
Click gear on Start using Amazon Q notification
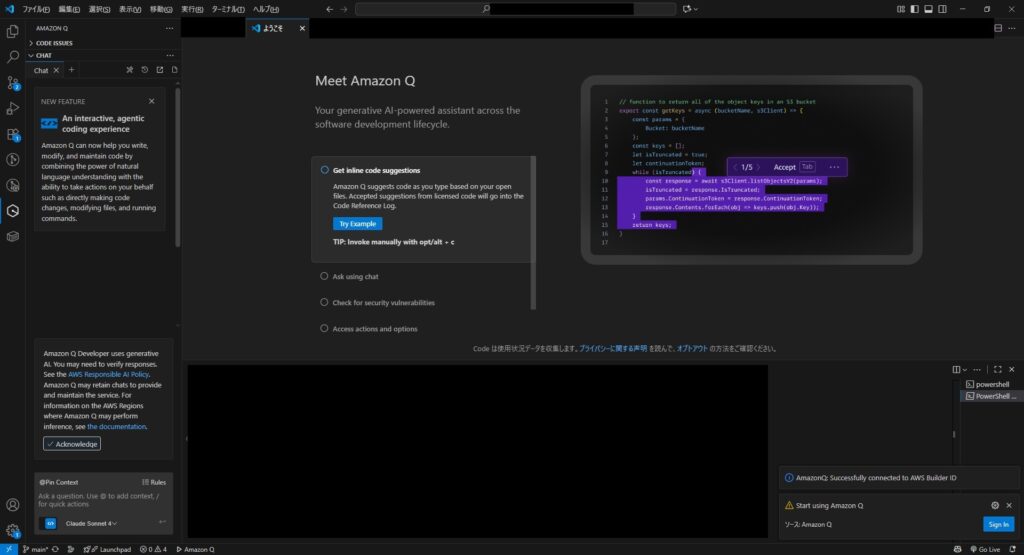[995, 505]
